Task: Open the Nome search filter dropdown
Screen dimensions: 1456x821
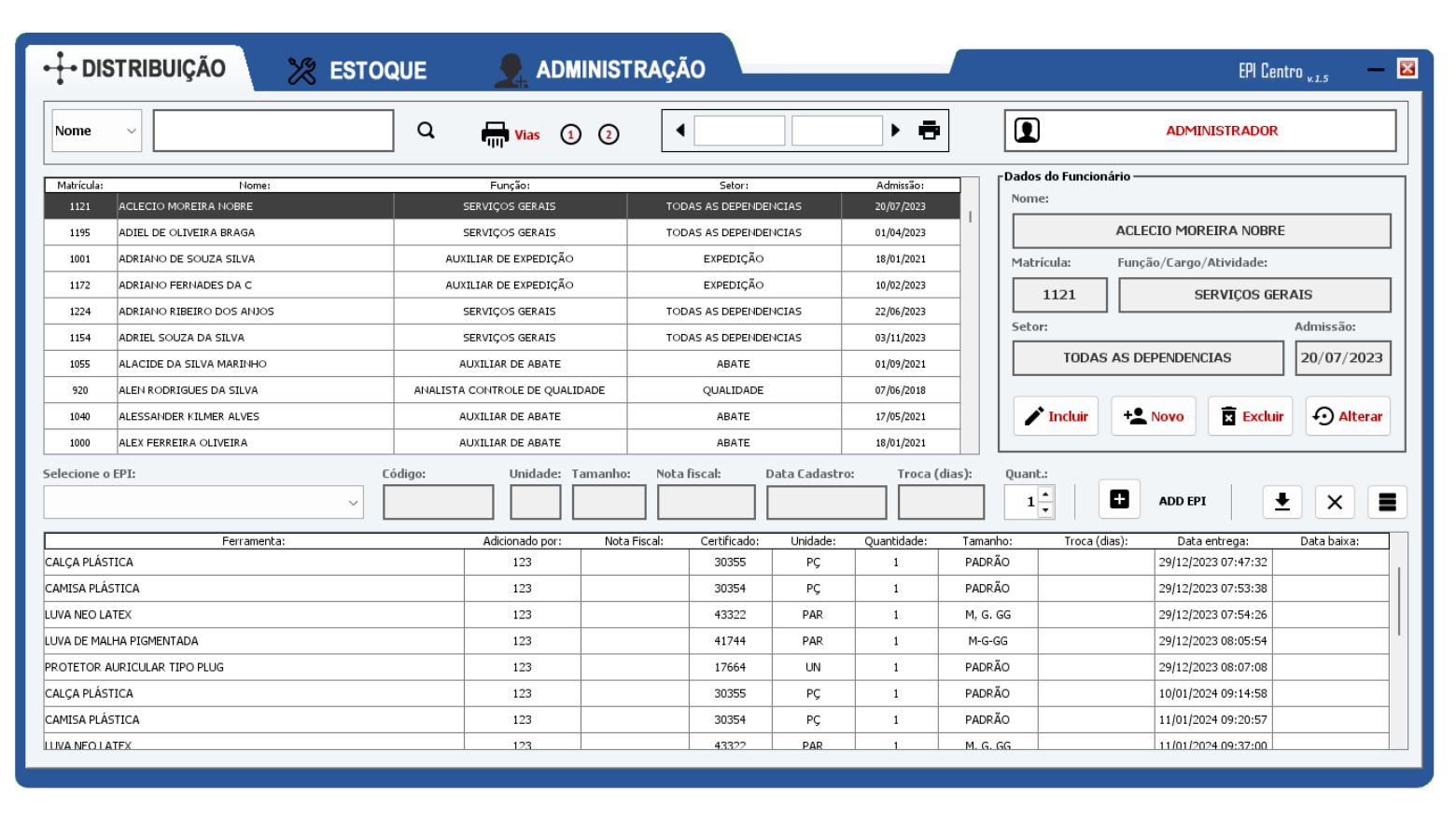Action: pyautogui.click(x=96, y=131)
